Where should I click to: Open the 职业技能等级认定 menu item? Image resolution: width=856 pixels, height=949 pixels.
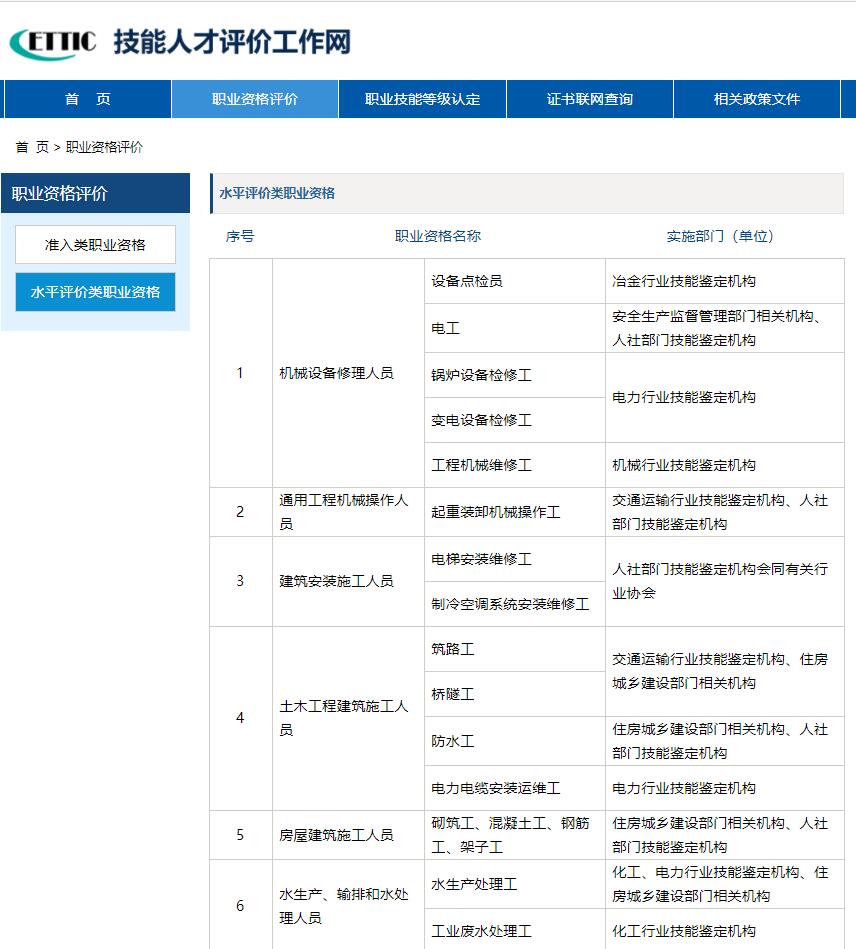[x=421, y=99]
